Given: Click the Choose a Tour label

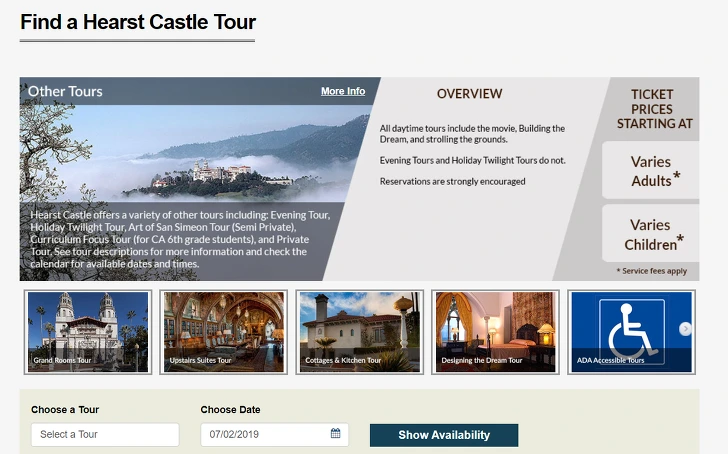Looking at the screenshot, I should pyautogui.click(x=65, y=409).
